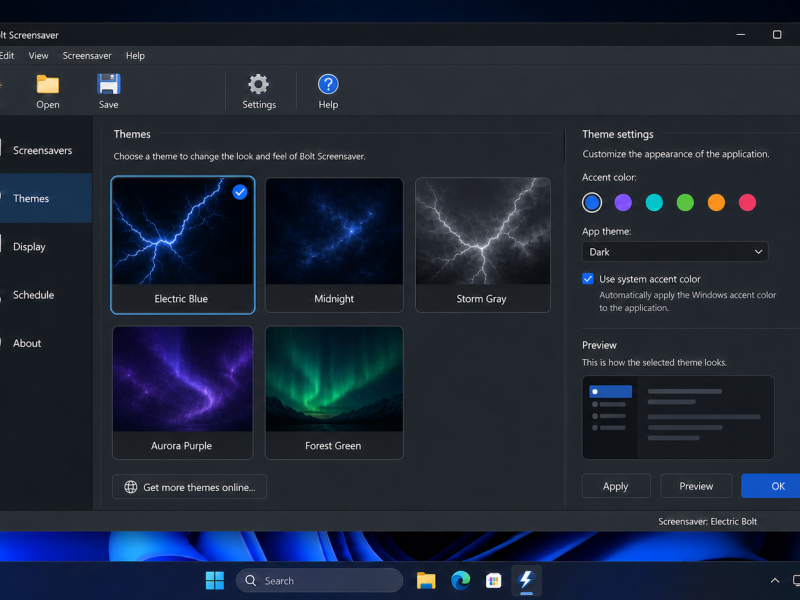
Task: Select the Storm Gray theme thumbnail
Action: pos(483,245)
